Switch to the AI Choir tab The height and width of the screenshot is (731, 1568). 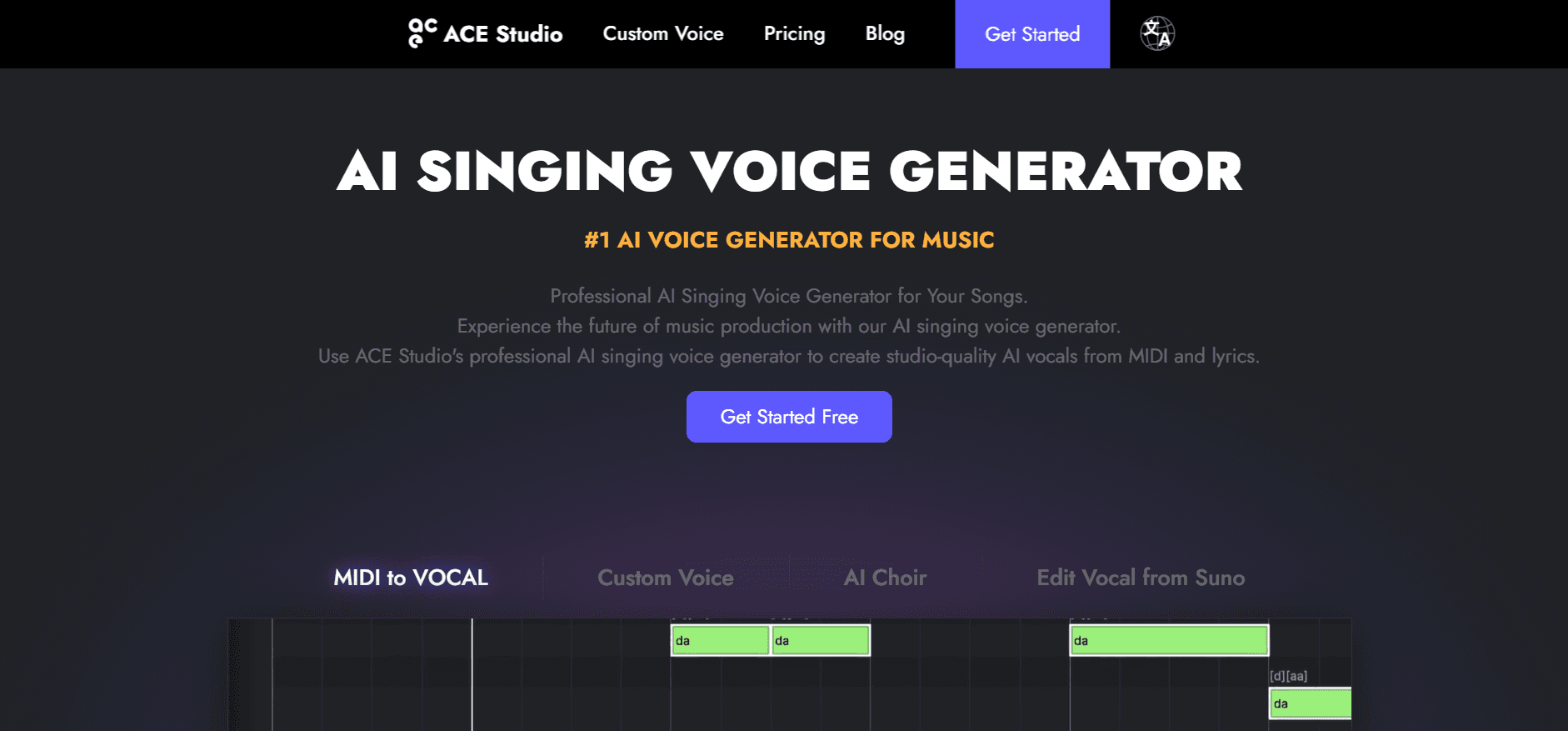(x=886, y=577)
